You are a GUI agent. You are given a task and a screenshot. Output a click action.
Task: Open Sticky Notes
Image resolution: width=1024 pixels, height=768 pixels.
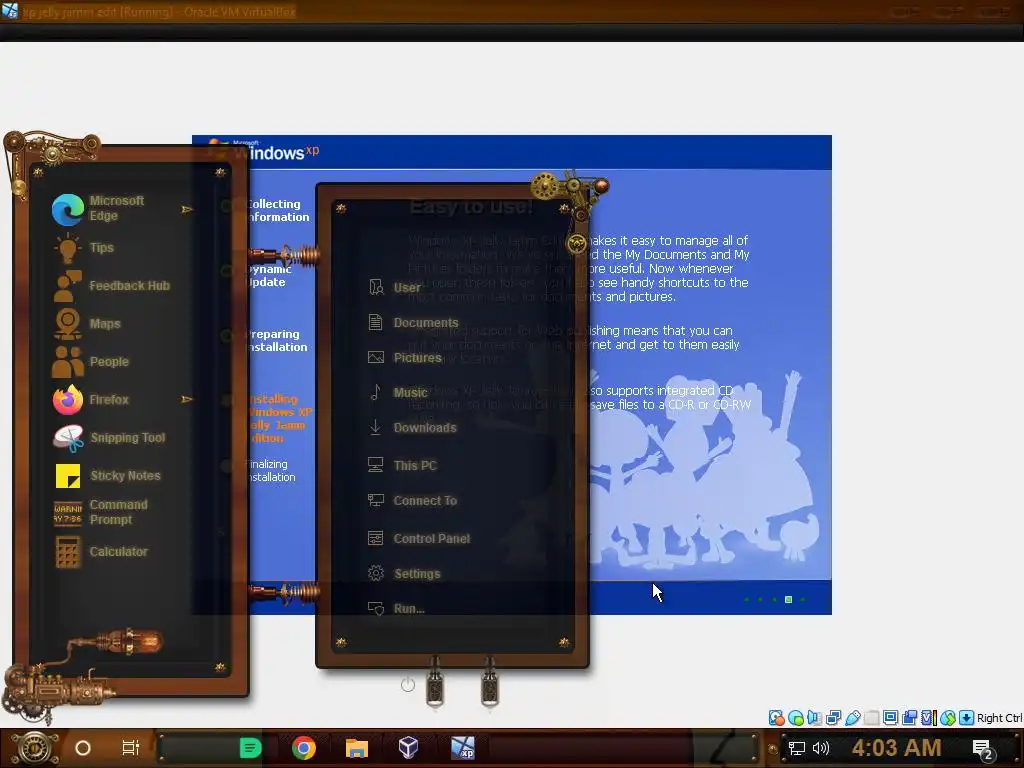pos(107,475)
